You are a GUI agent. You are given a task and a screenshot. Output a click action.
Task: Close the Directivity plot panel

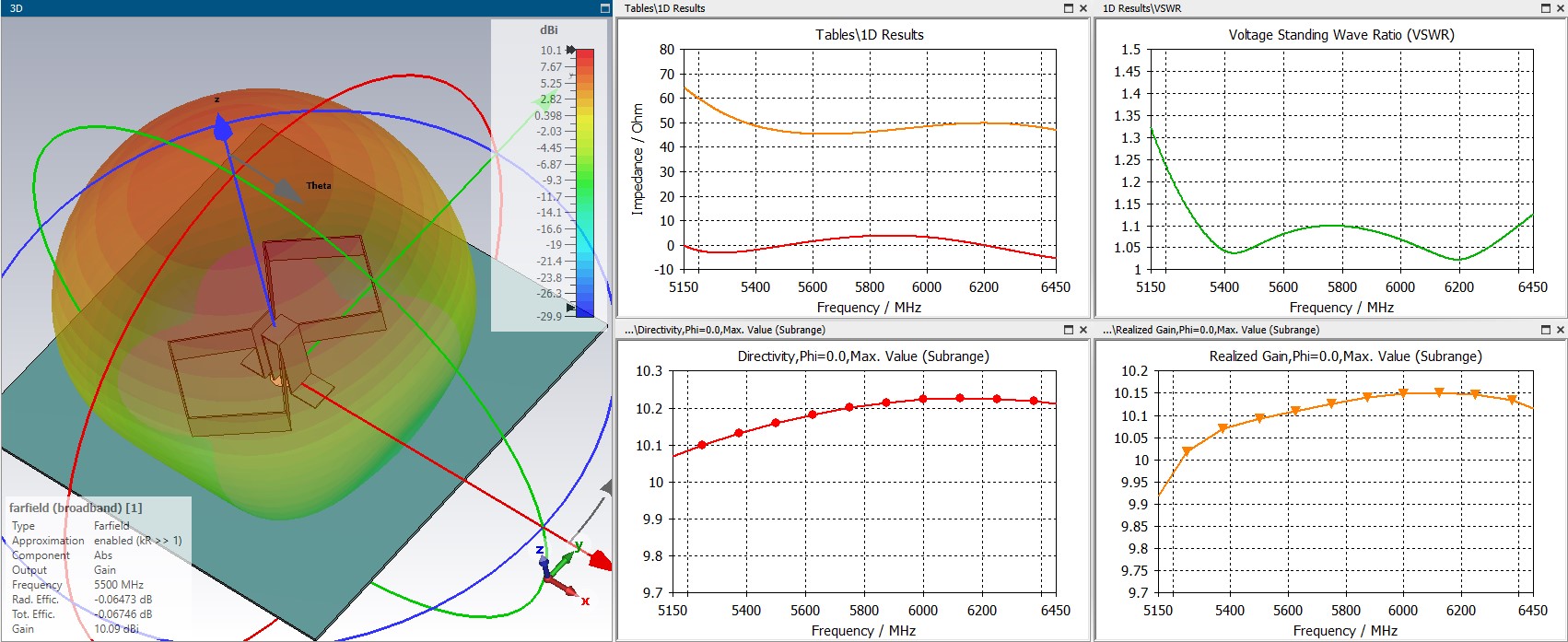1083,330
